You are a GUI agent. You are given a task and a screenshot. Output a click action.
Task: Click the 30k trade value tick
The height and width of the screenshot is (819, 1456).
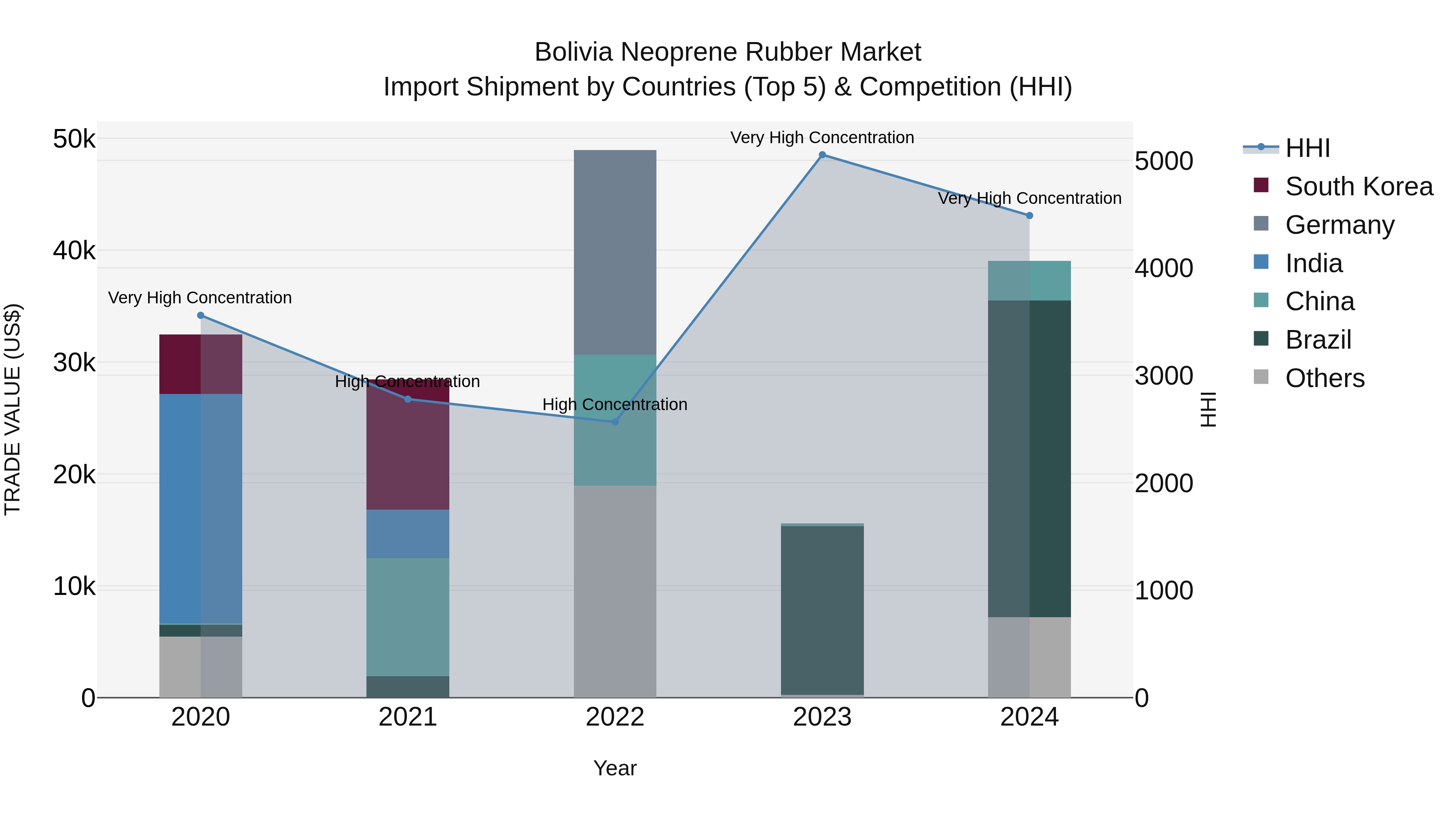click(74, 363)
